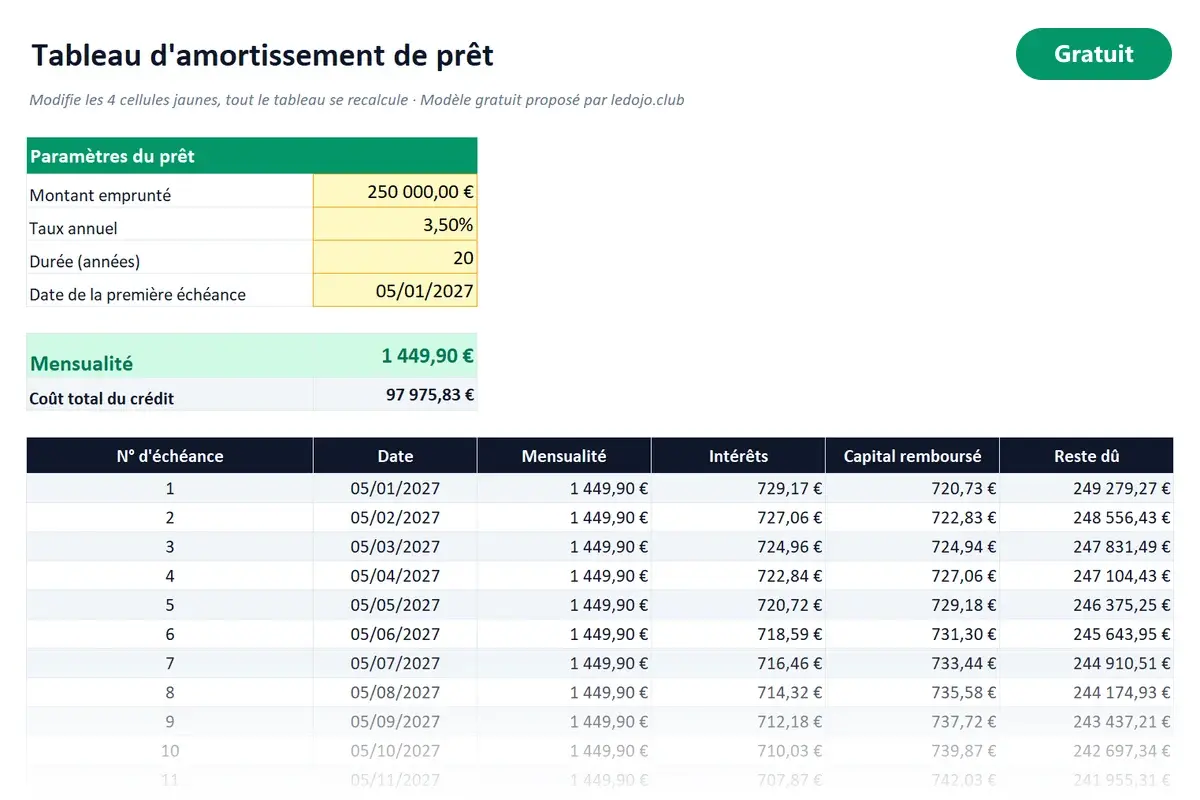Select the date cell 05/01/2027 in row 1
This screenshot has width=1200, height=800.
(x=395, y=488)
